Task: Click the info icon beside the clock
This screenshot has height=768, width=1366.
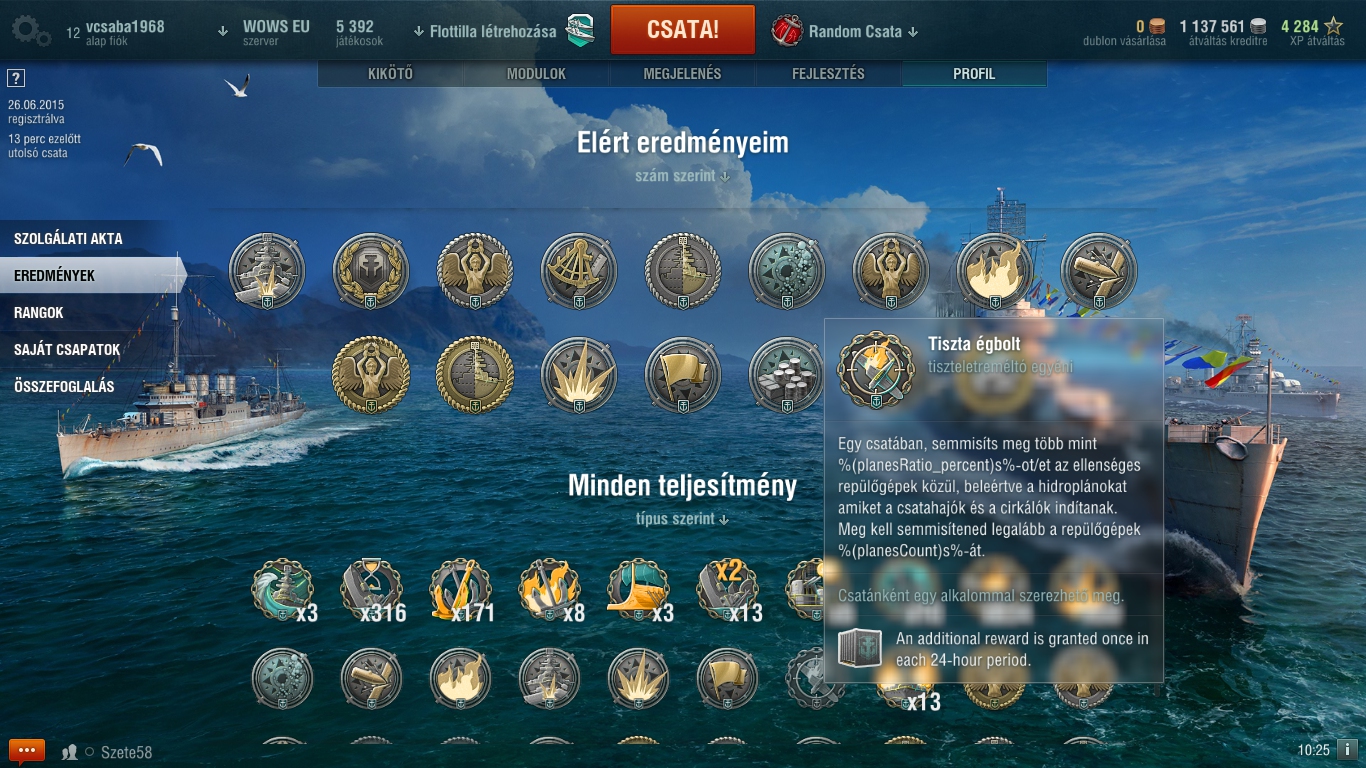Action: 1347,749
